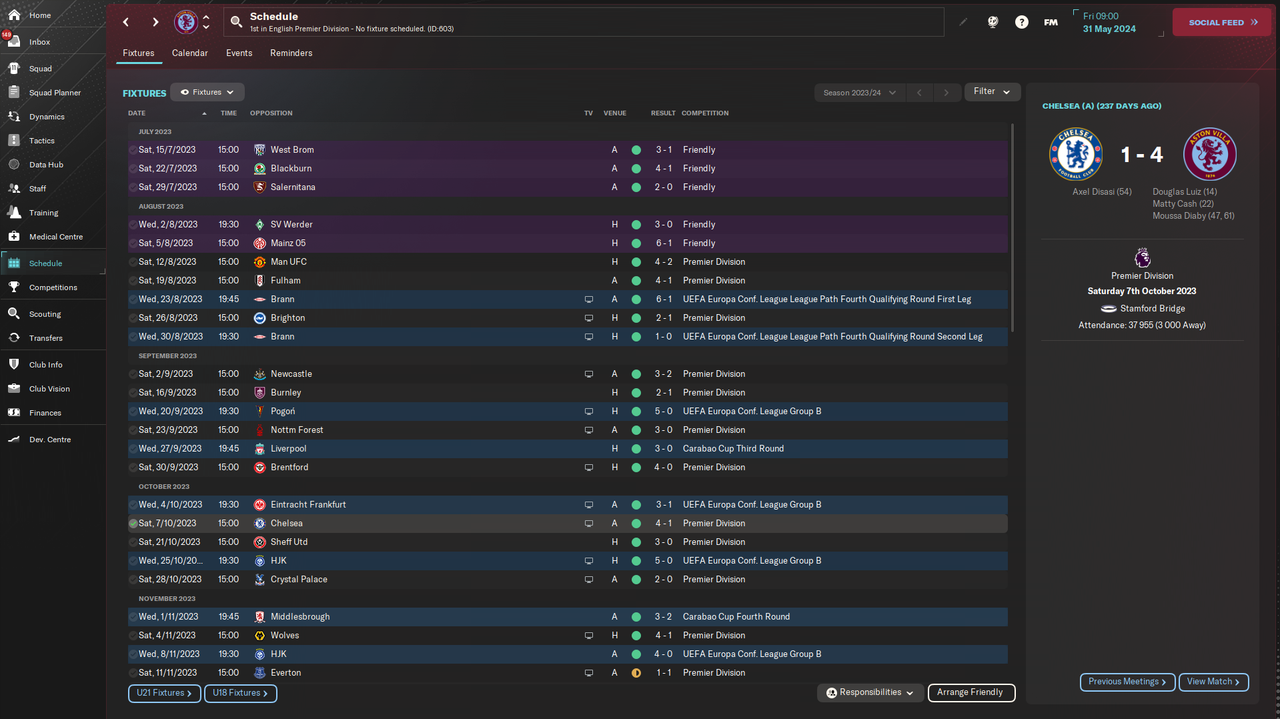This screenshot has width=1280, height=719.
Task: Open the Responsibilities dropdown
Action: click(871, 692)
